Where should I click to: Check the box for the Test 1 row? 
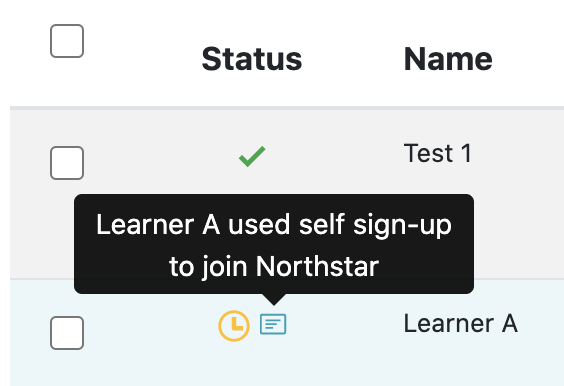[x=67, y=163]
